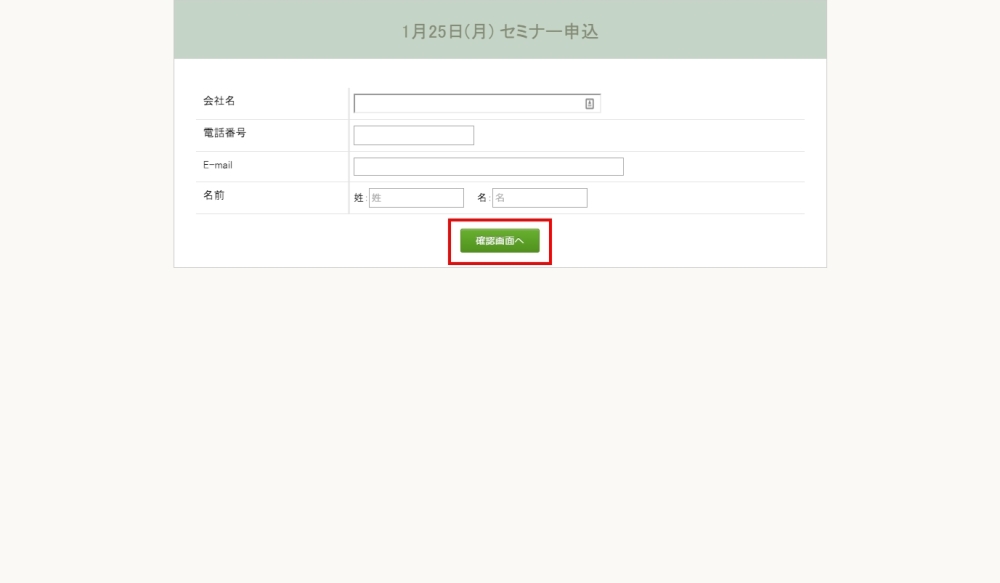
Task: Focus the 電話番号 phone number input
Action: pyautogui.click(x=413, y=135)
